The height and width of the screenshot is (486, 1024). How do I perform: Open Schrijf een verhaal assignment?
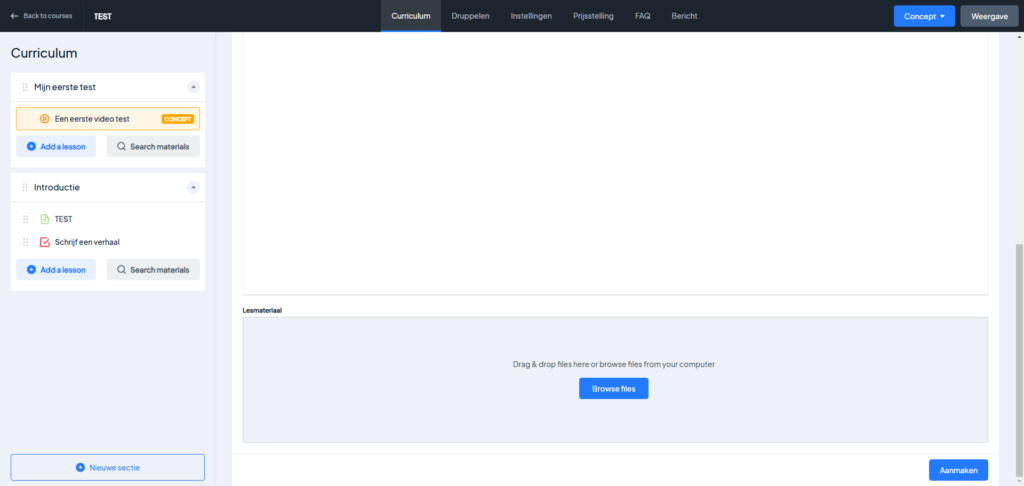87,242
